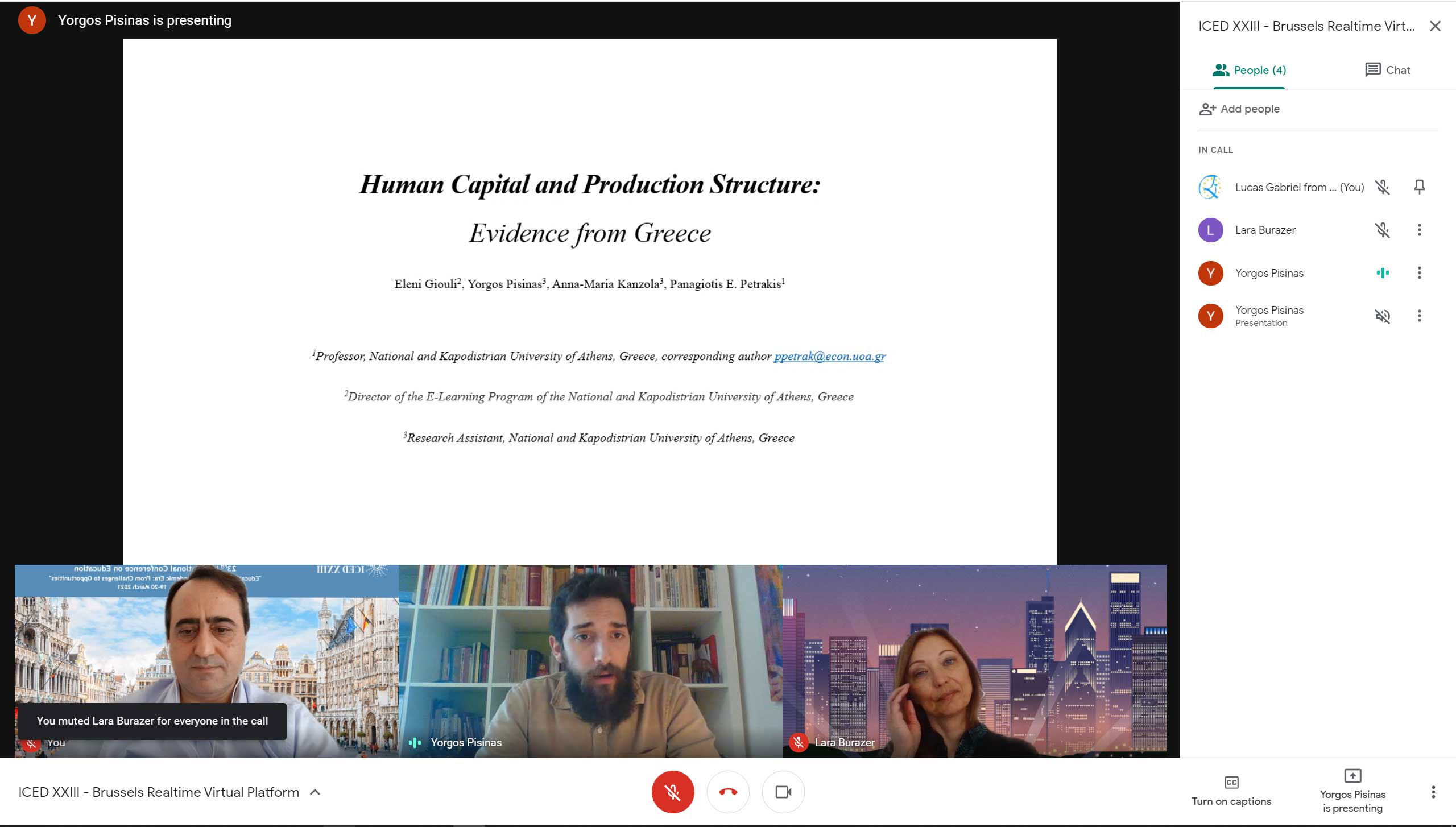Click the muted audio icon on the Presentation entry
This screenshot has width=1456, height=827.
1382,316
